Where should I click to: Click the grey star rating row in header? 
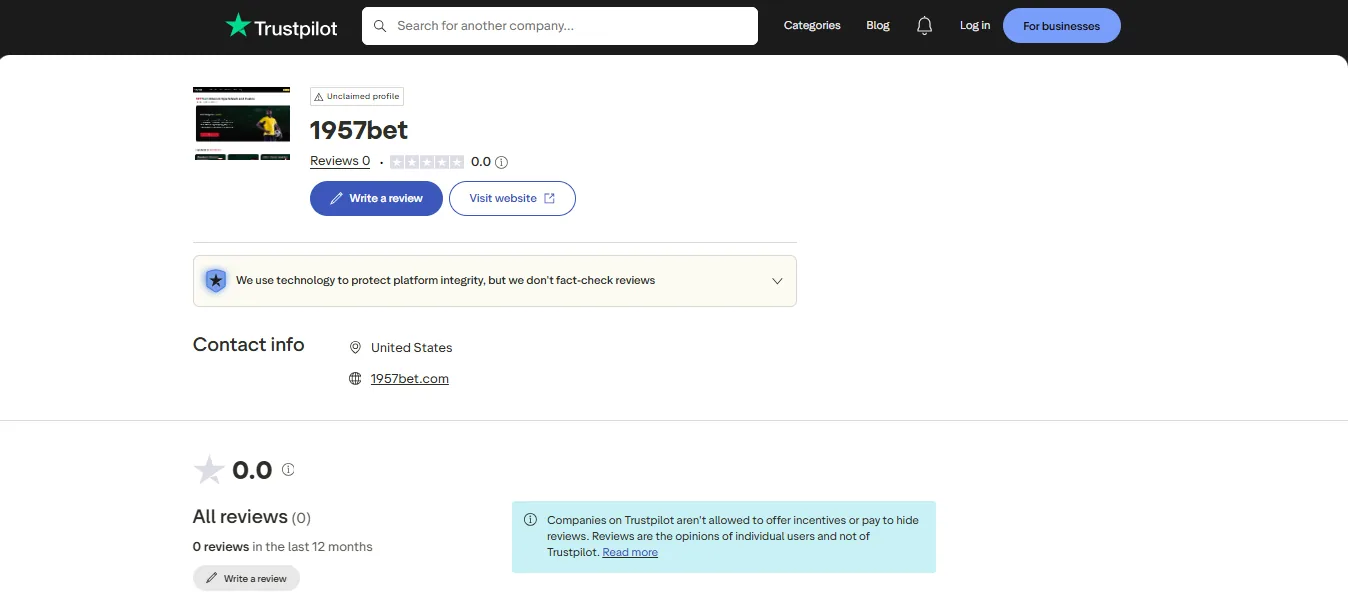[x=427, y=162]
